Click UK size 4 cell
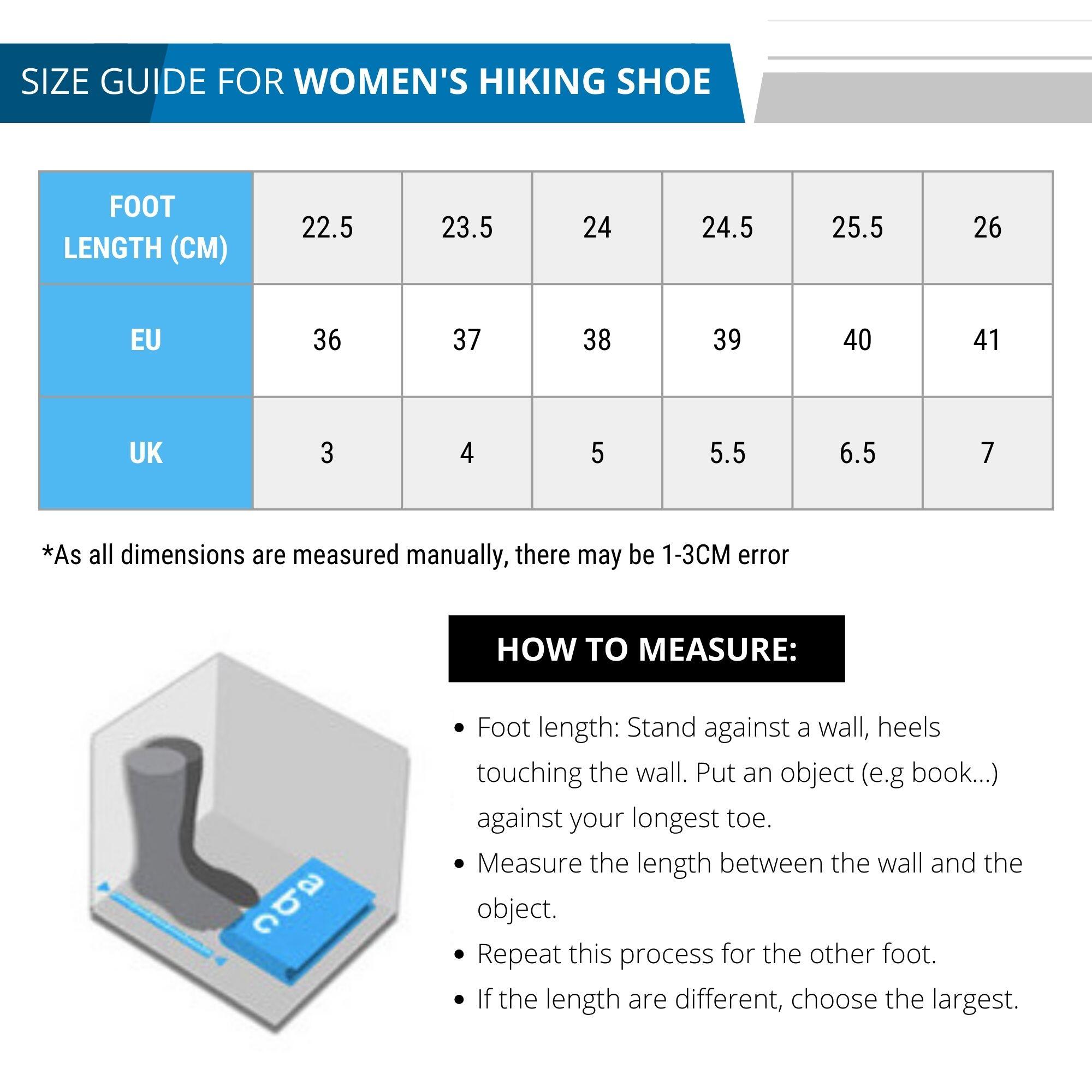 click(467, 453)
